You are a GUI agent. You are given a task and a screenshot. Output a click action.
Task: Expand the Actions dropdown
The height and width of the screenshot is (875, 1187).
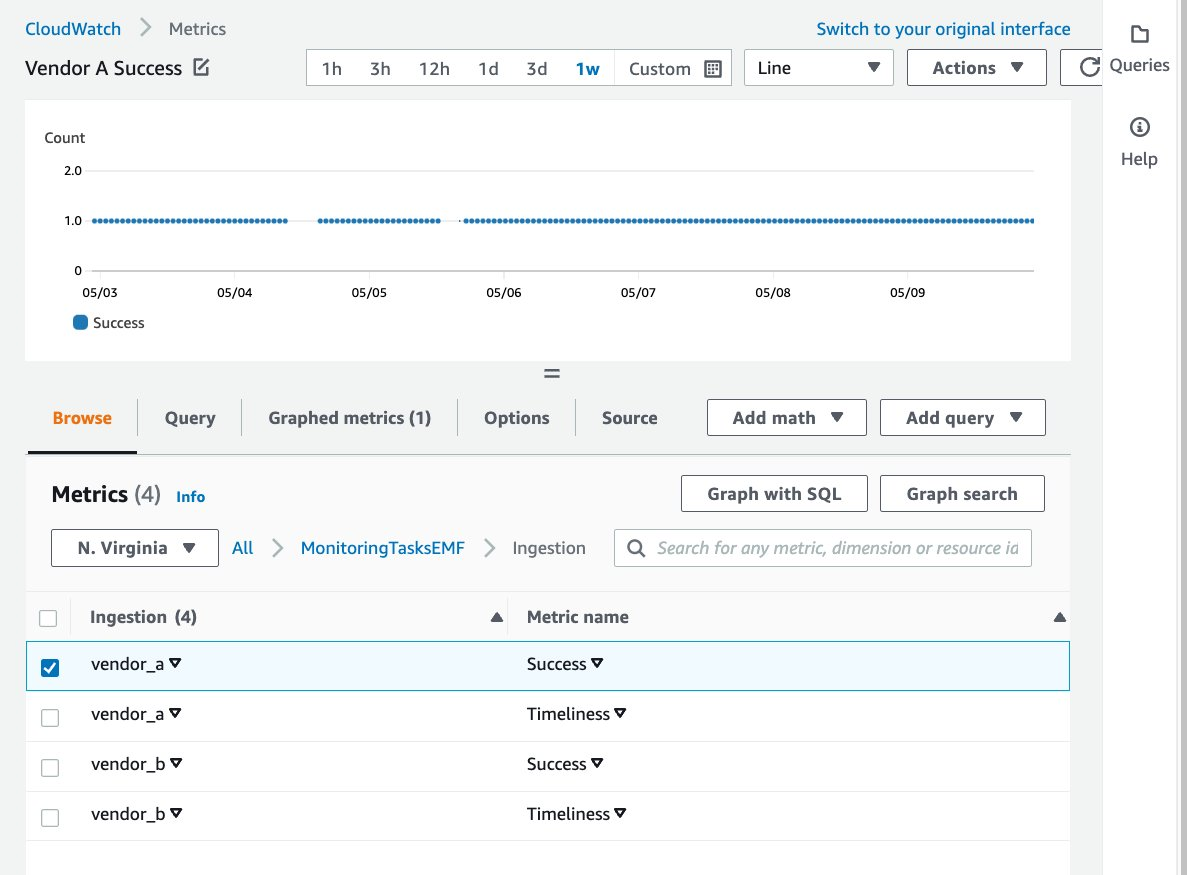pyautogui.click(x=976, y=67)
